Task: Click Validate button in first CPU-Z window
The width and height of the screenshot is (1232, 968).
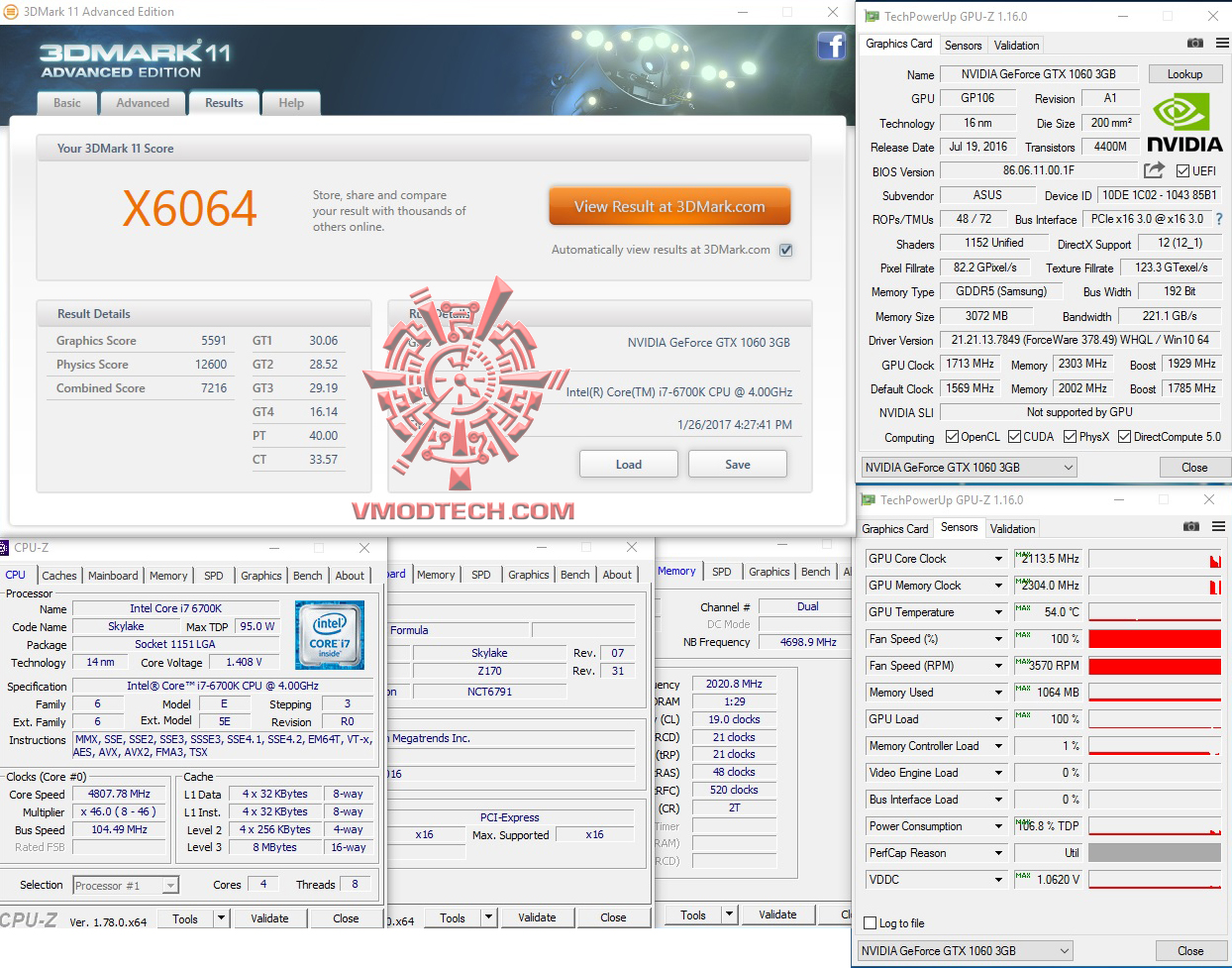Action: tap(269, 918)
